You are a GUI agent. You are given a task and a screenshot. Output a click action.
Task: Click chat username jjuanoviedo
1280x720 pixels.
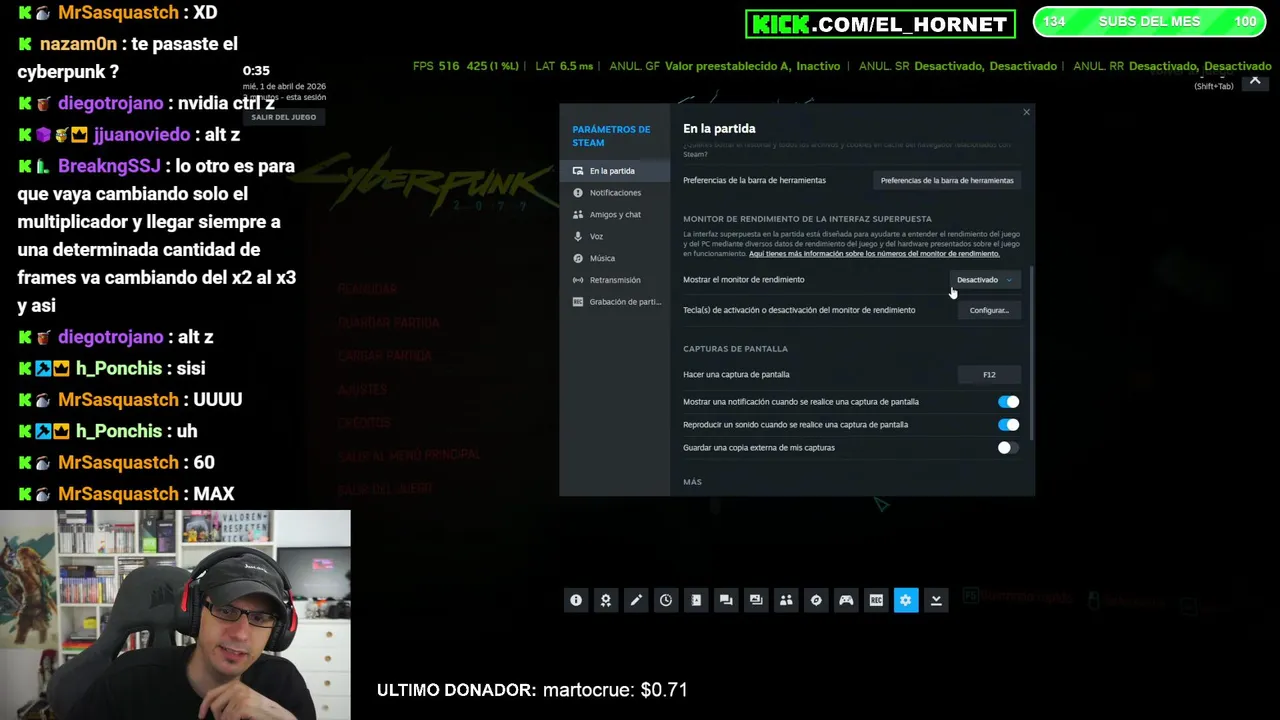[x=141, y=135]
